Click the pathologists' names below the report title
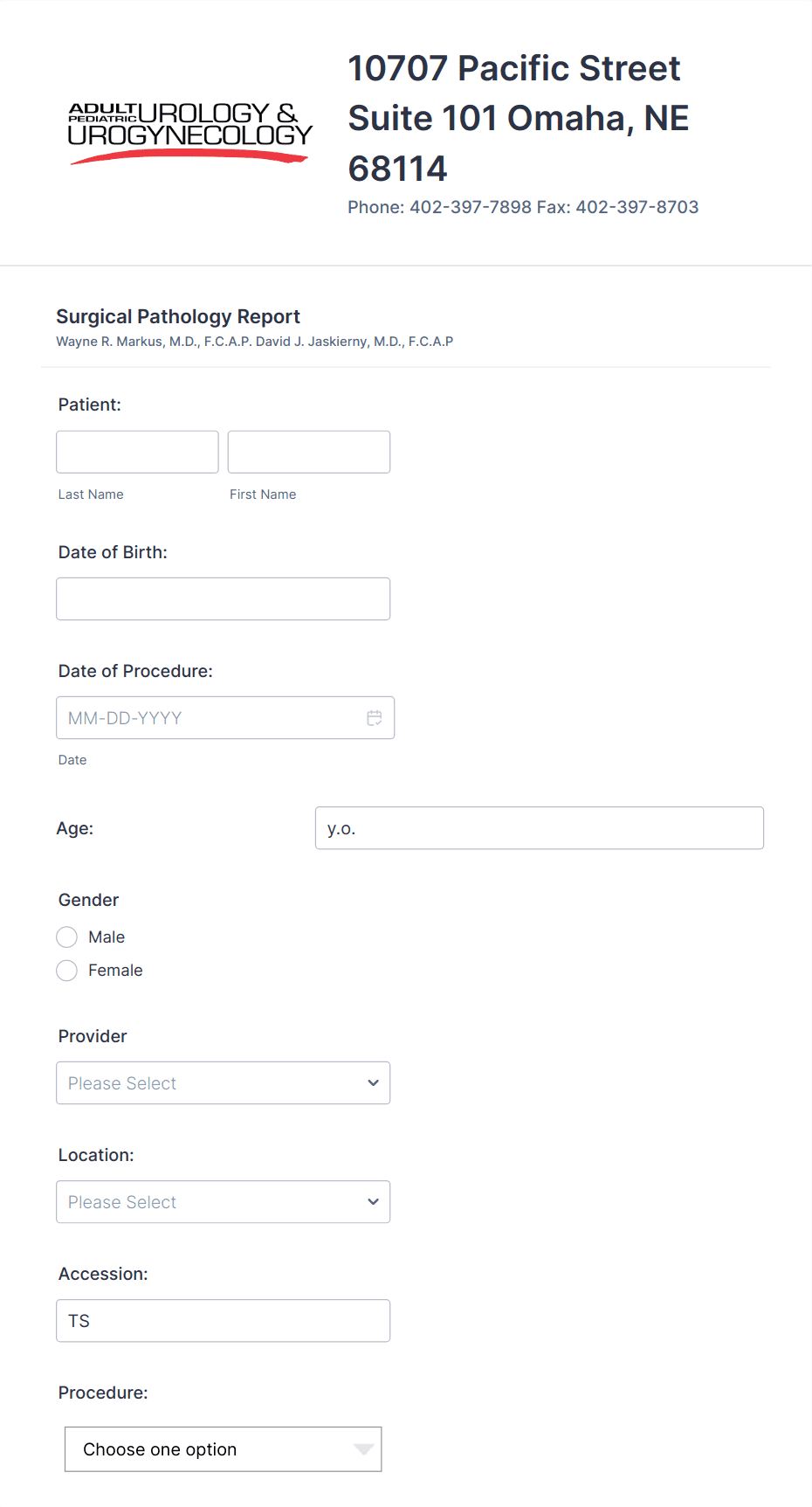812x1507 pixels. coord(255,341)
